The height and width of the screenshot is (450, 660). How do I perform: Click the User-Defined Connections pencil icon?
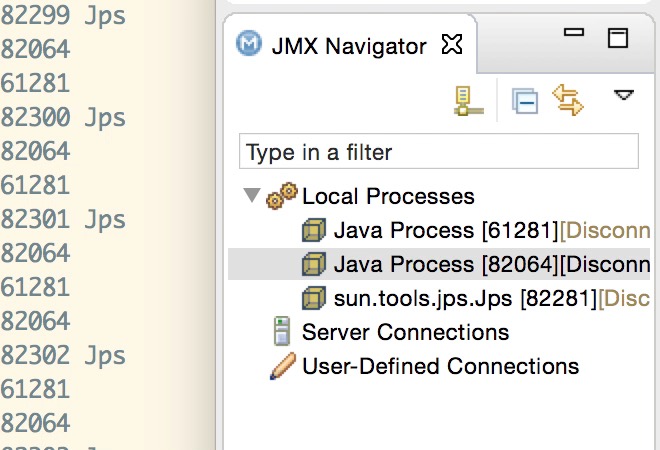282,366
